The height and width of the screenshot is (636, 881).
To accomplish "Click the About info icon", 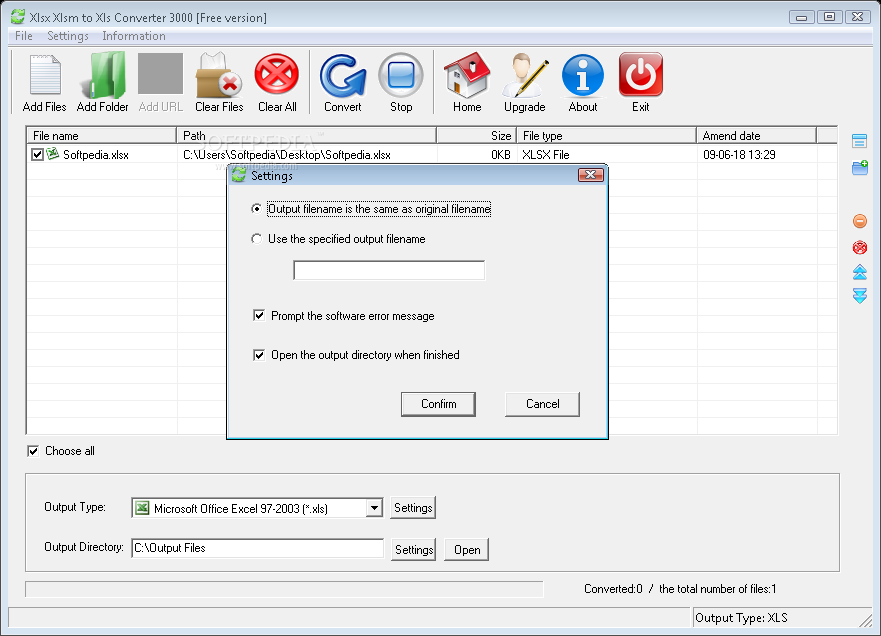I will (x=582, y=74).
